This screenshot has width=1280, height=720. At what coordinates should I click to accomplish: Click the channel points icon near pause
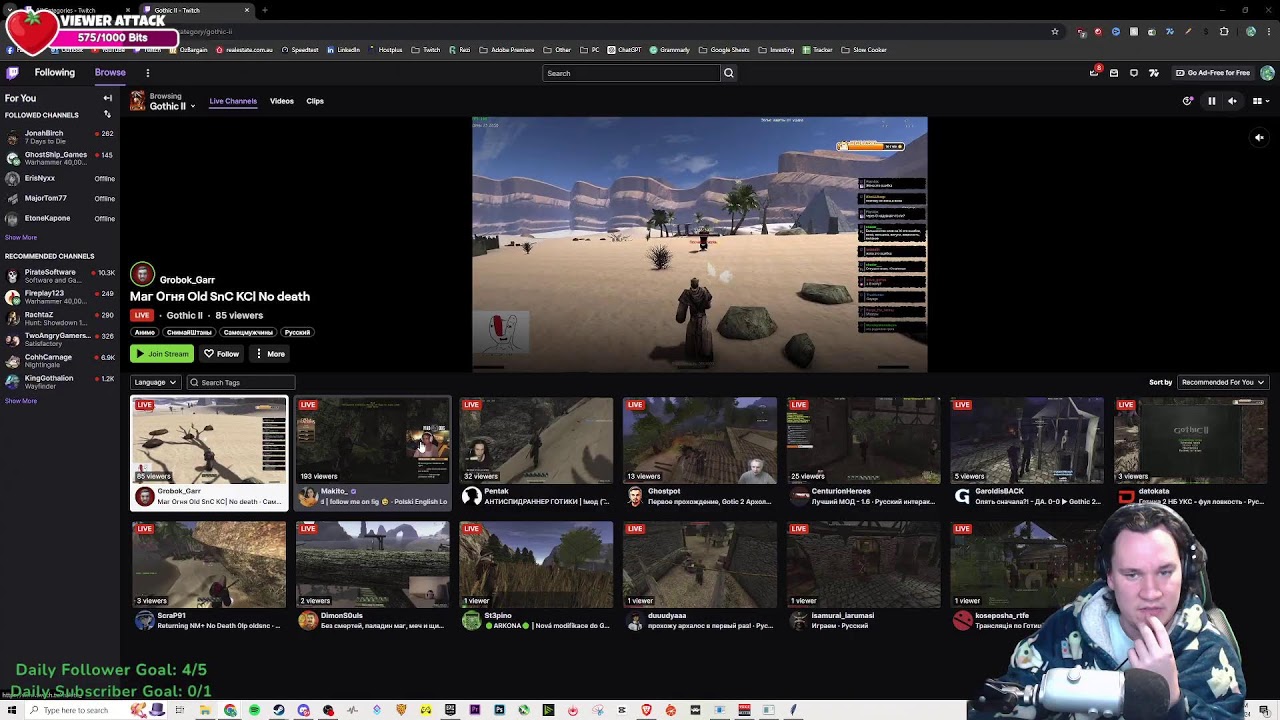click(x=1188, y=101)
